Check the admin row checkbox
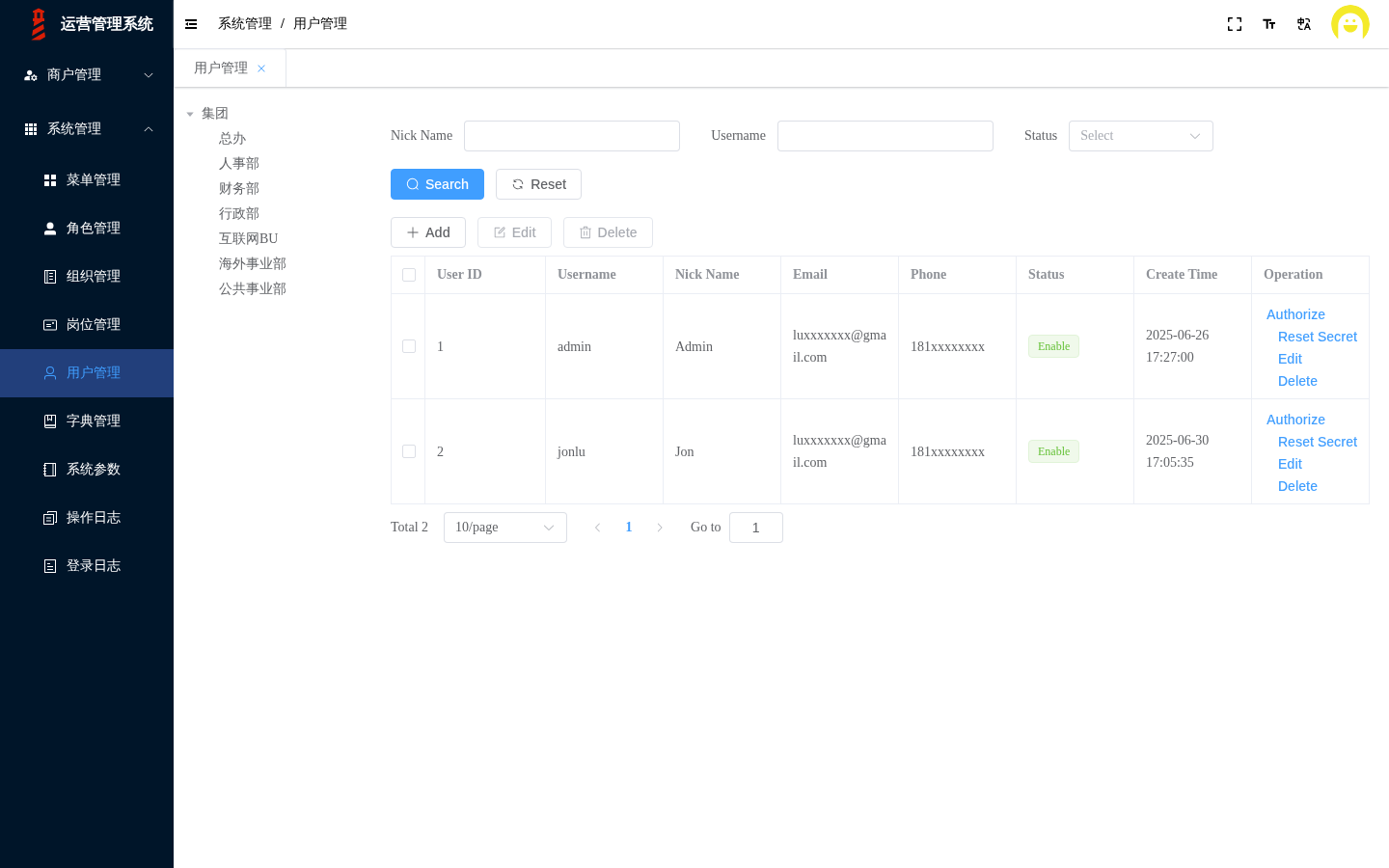 point(409,346)
